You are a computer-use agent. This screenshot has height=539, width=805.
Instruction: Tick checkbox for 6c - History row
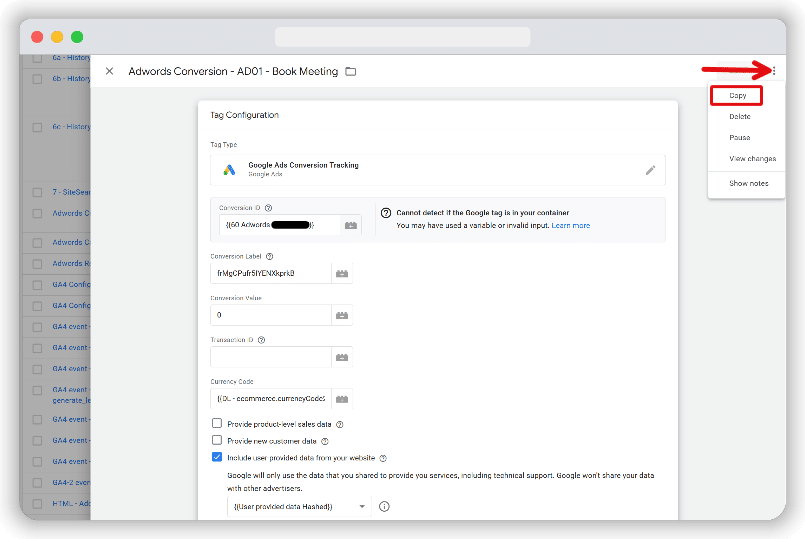(37, 127)
